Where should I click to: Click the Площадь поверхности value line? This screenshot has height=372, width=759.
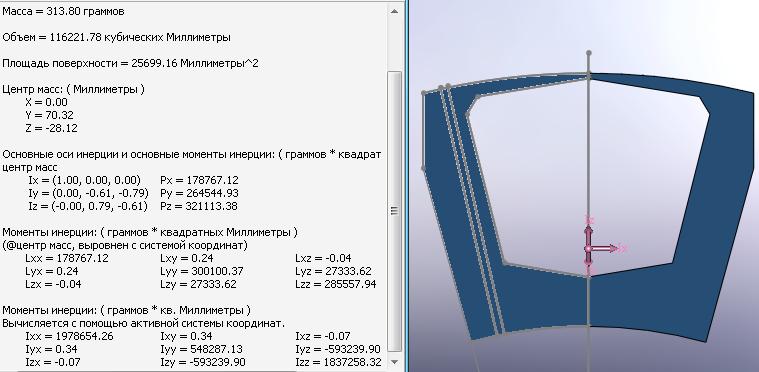130,63
